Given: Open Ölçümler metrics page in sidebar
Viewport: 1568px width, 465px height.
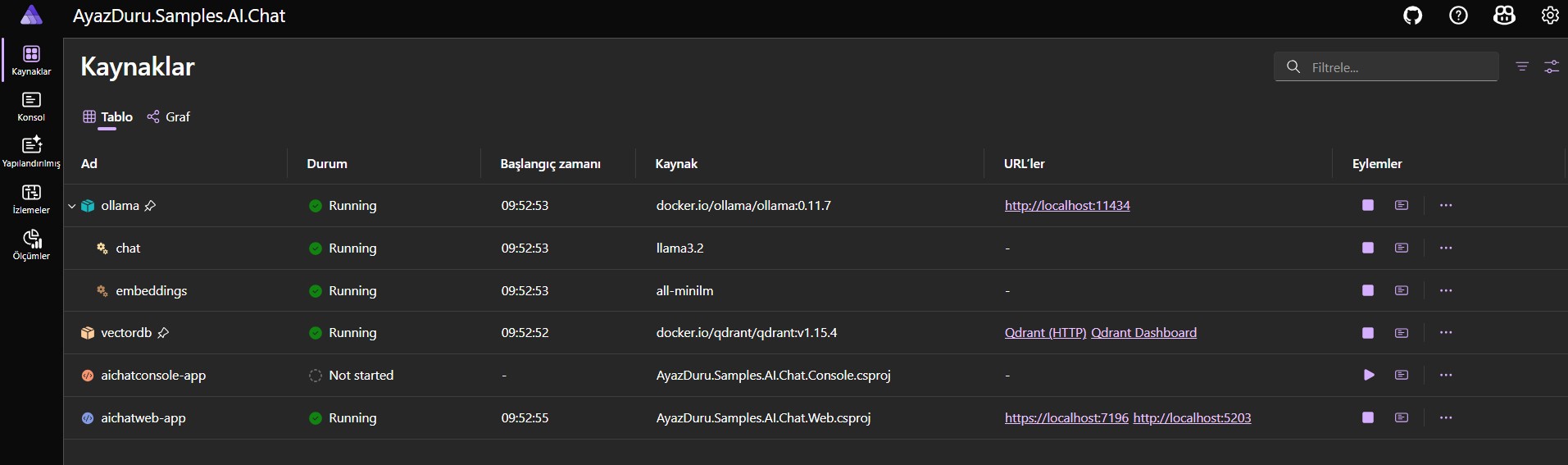Looking at the screenshot, I should pos(31,245).
